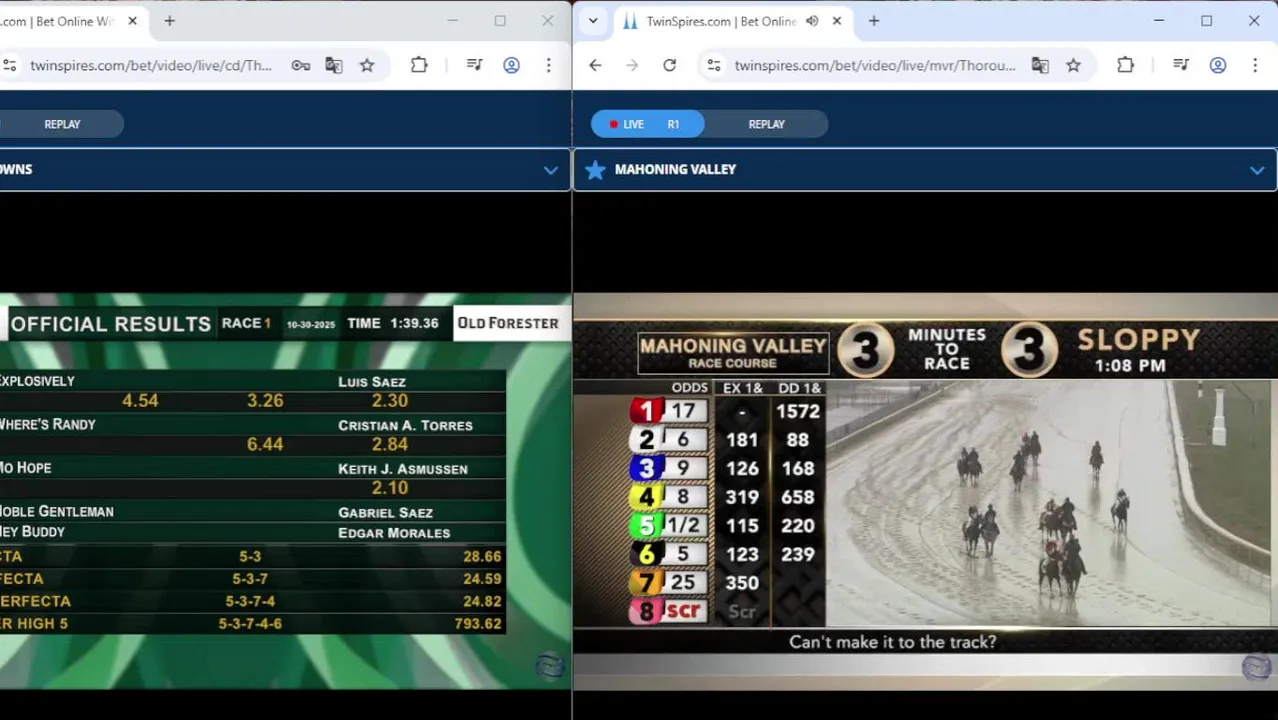Image resolution: width=1278 pixels, height=720 pixels.
Task: Open Chrome three-dot menu in left window
Action: pos(548,65)
